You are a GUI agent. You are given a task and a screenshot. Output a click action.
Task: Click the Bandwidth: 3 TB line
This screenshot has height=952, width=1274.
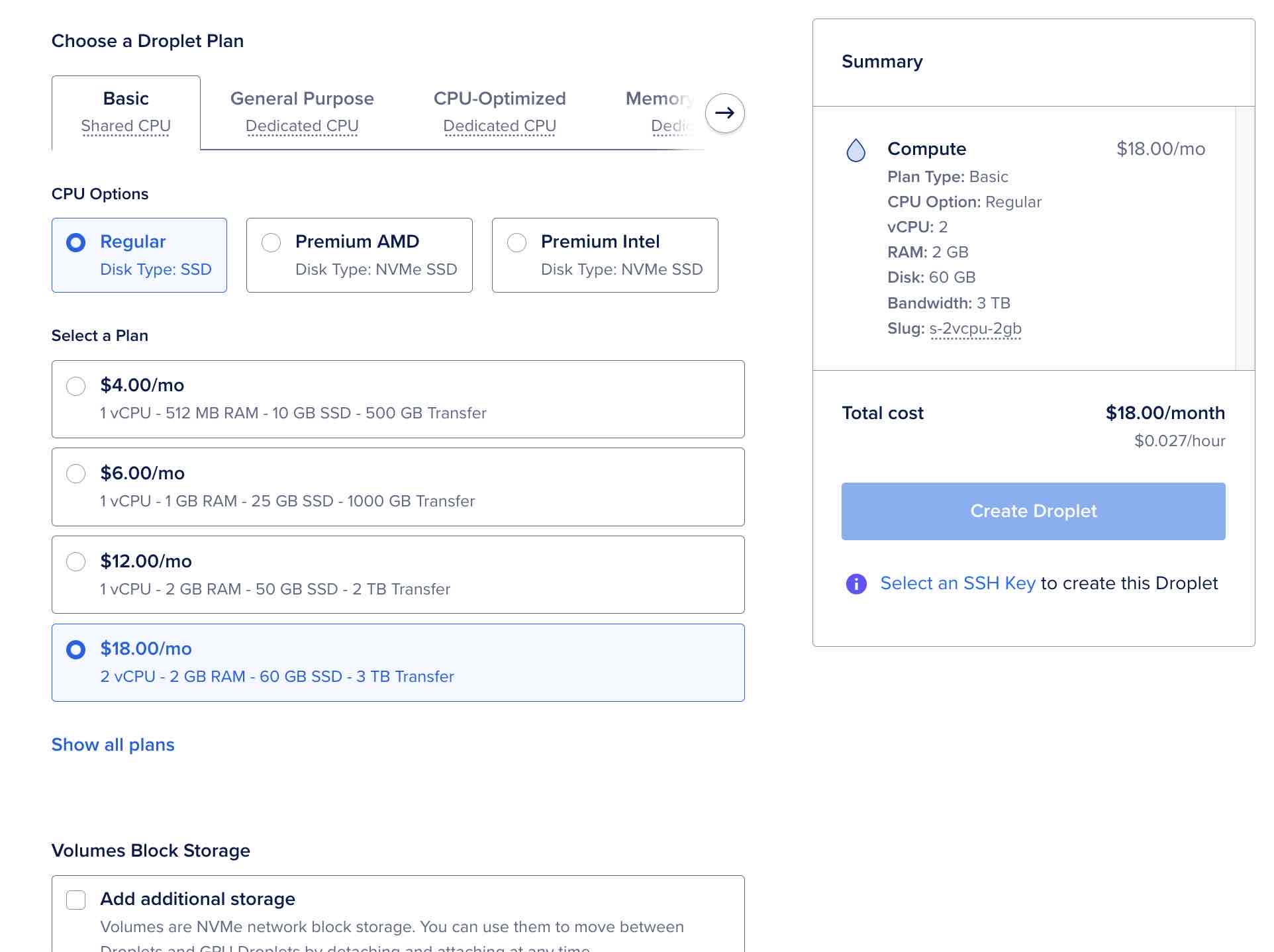(x=949, y=303)
